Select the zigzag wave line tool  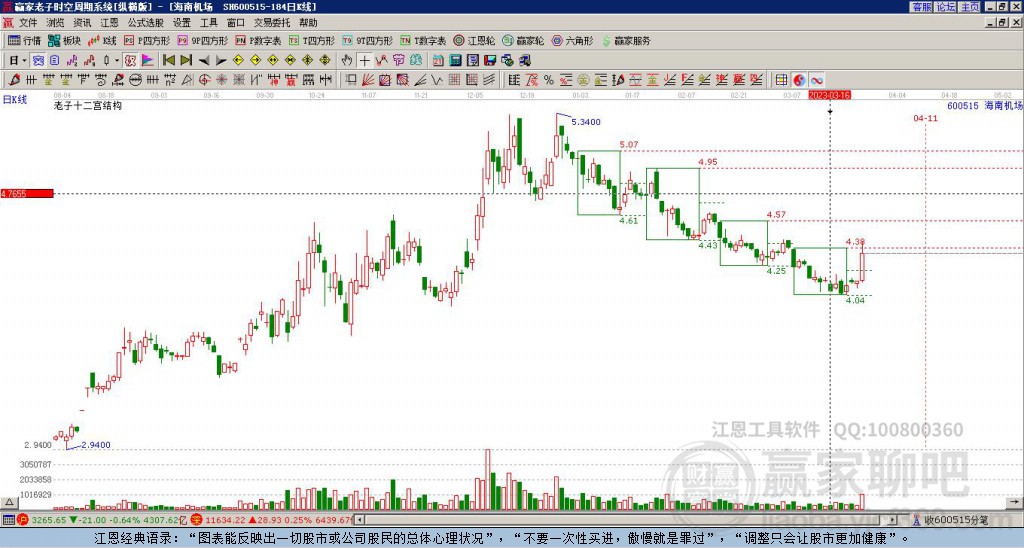436,80
